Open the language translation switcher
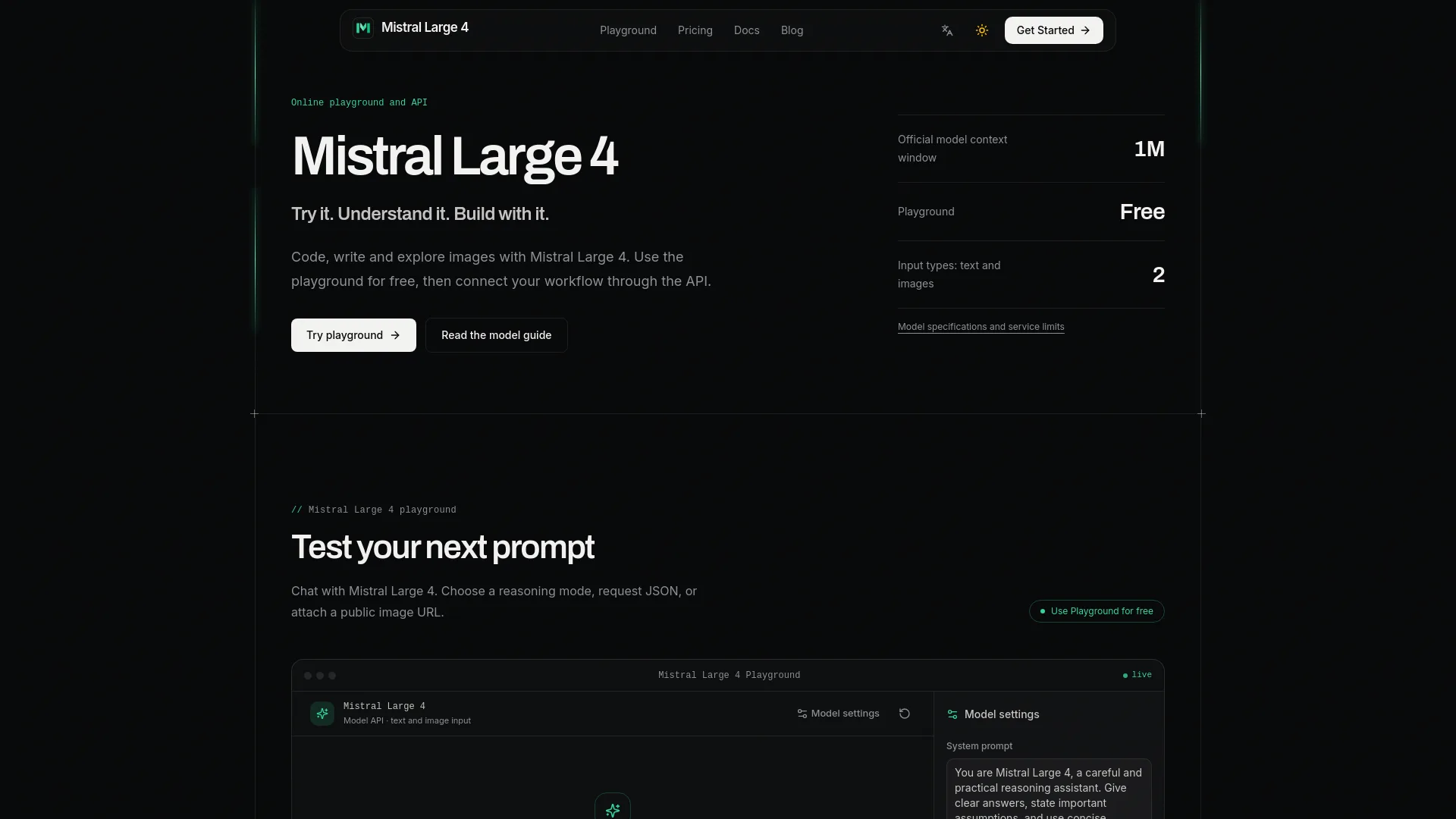The image size is (1456, 819). 947,30
